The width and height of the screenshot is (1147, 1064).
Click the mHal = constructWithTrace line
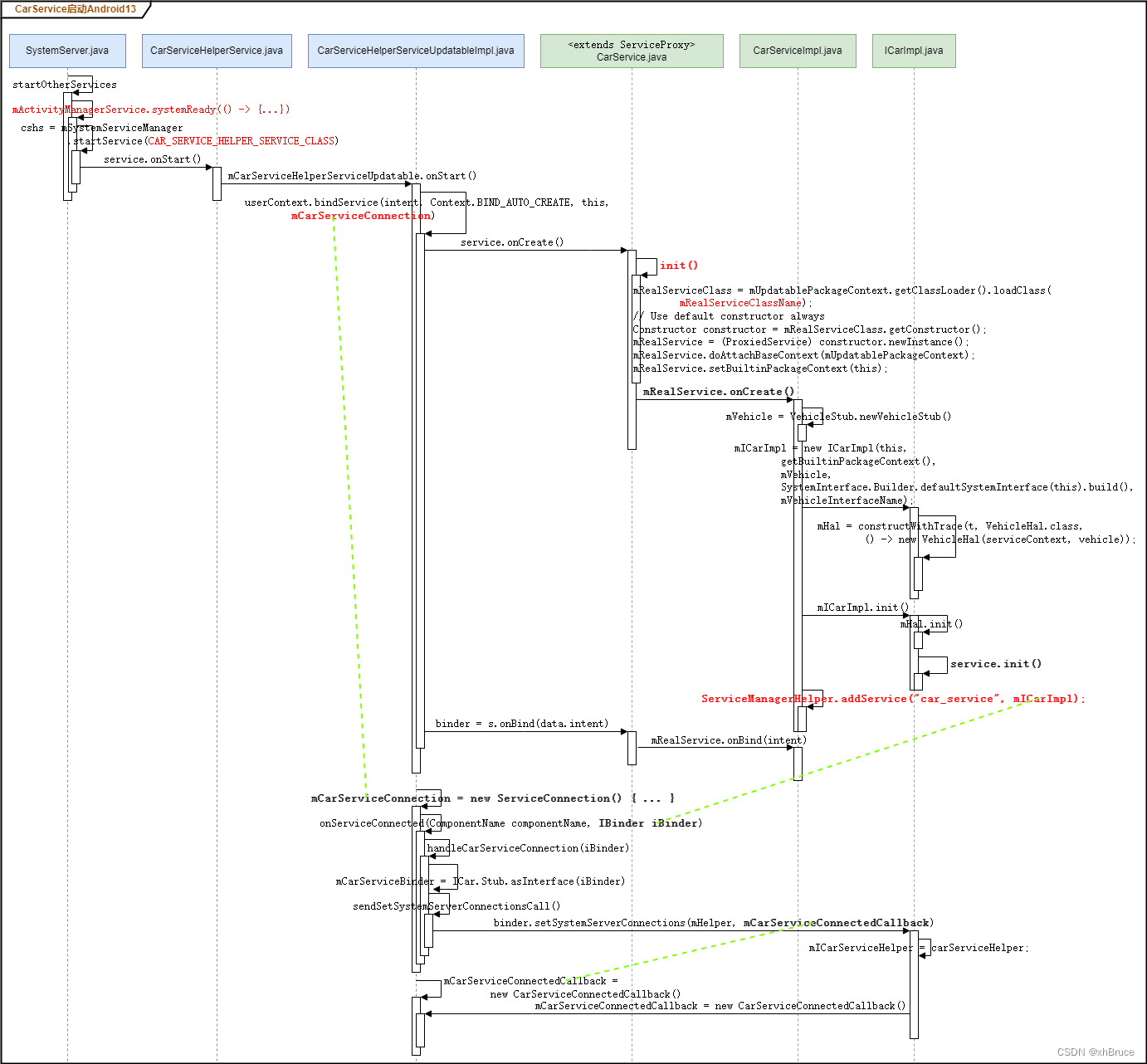click(949, 526)
